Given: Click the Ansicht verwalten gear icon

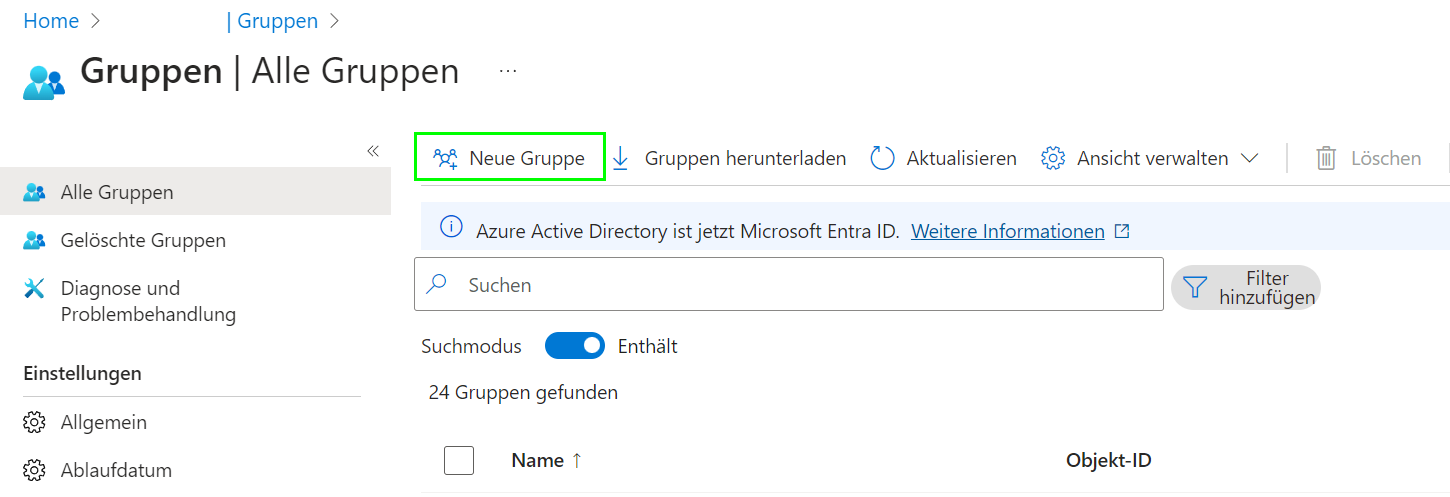Looking at the screenshot, I should pyautogui.click(x=1053, y=158).
